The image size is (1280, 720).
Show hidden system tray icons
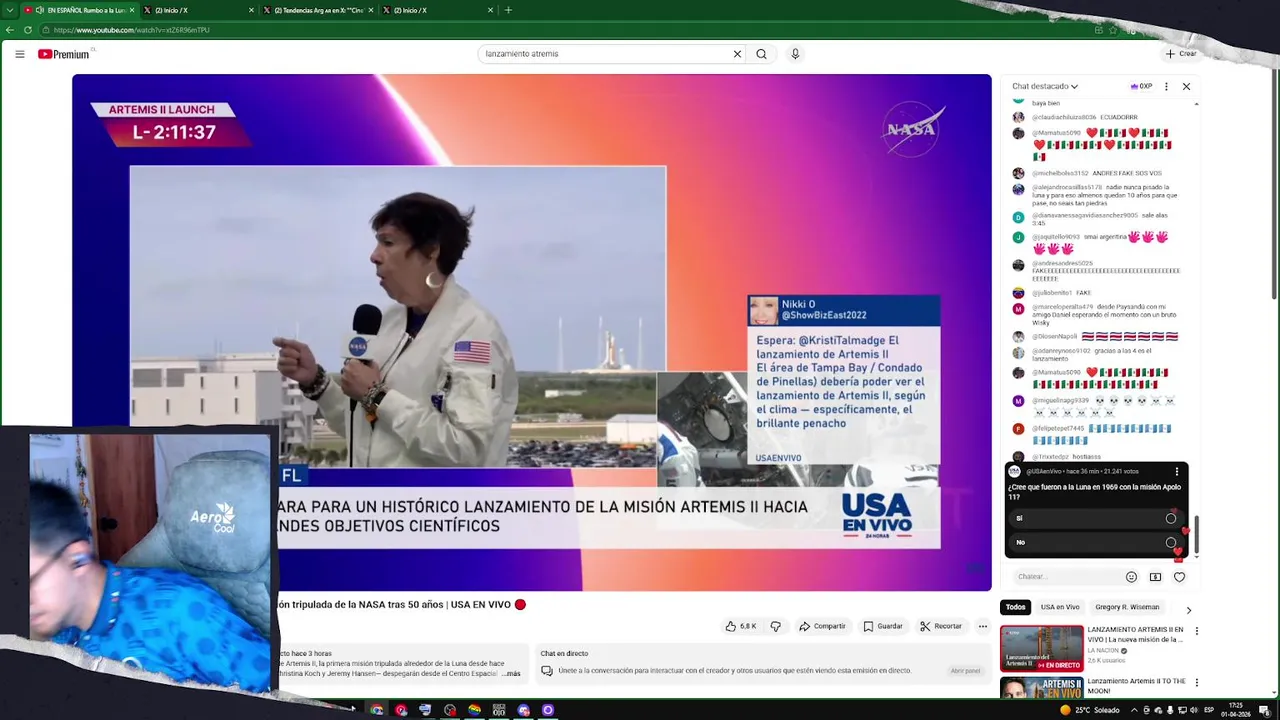click(x=1134, y=710)
